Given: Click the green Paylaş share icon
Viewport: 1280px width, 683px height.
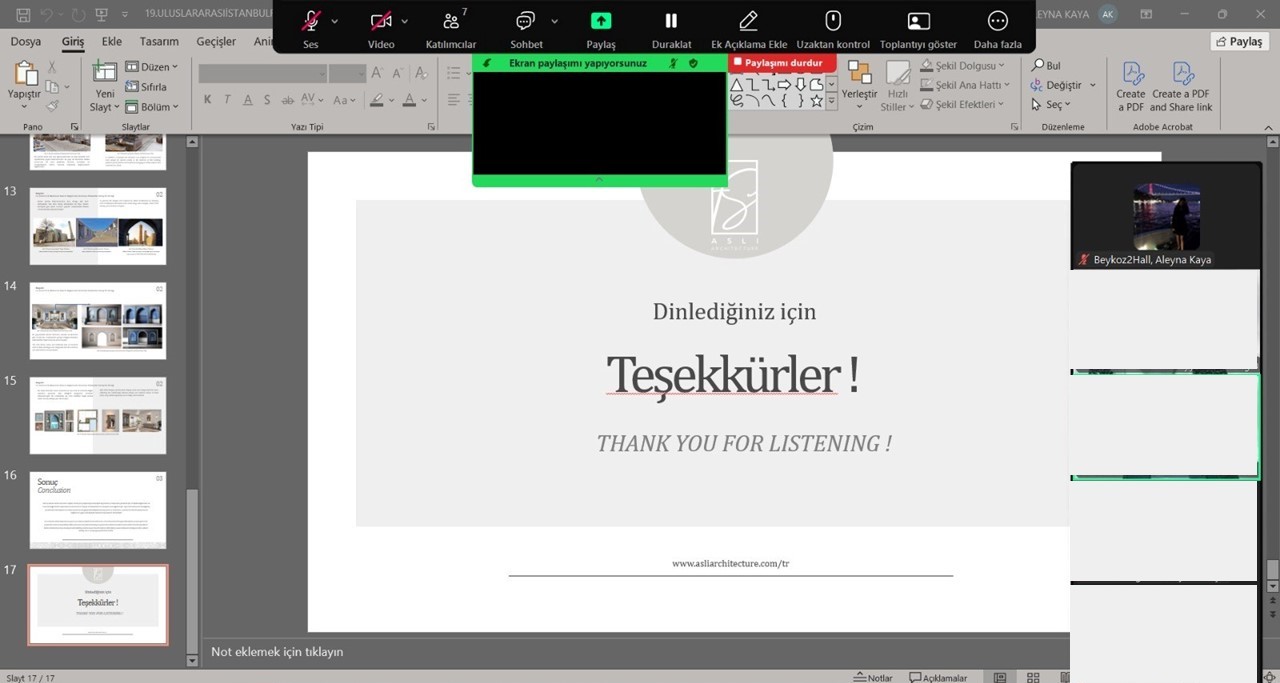Looking at the screenshot, I should [601, 21].
